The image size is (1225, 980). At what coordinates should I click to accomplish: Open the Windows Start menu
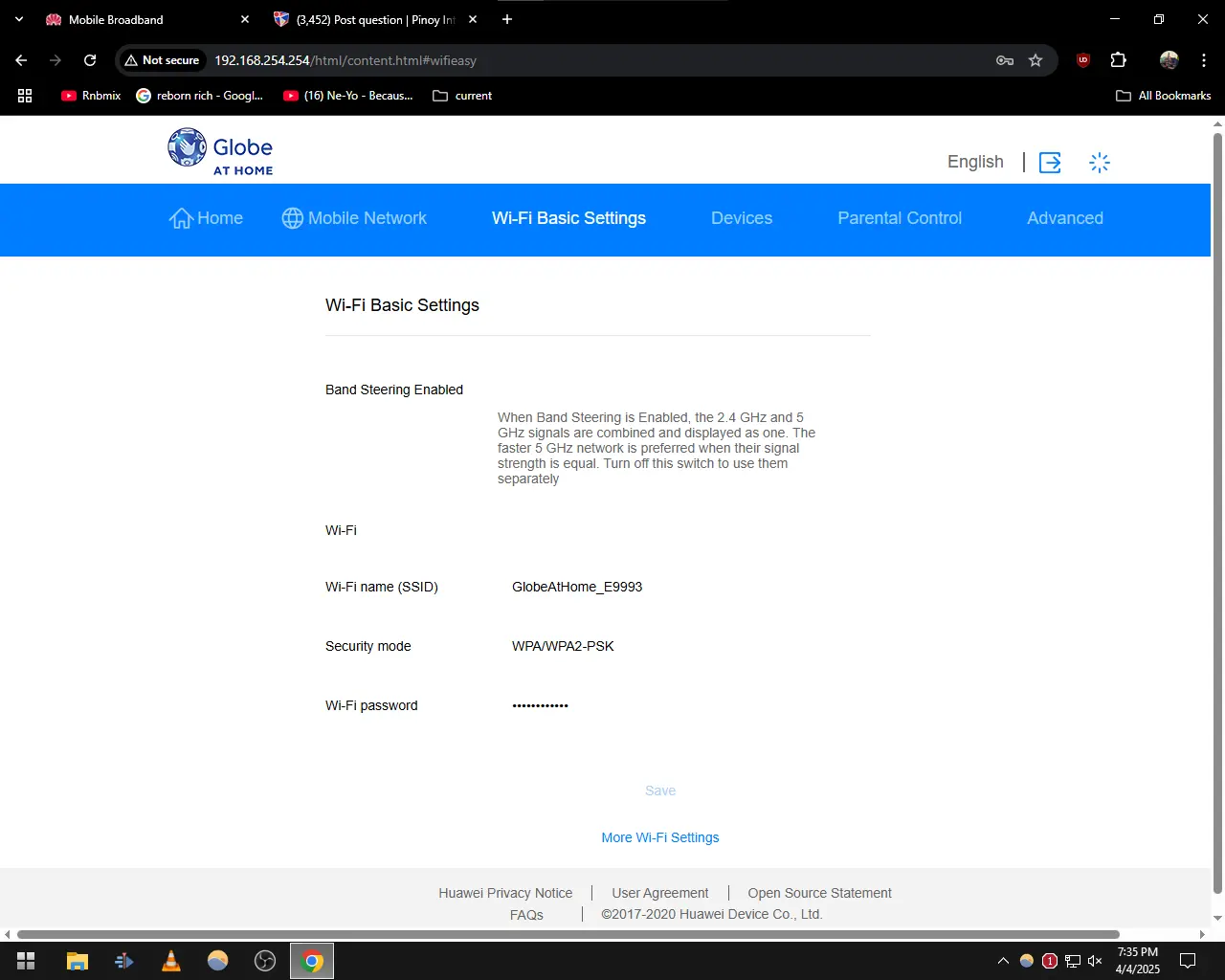click(26, 961)
